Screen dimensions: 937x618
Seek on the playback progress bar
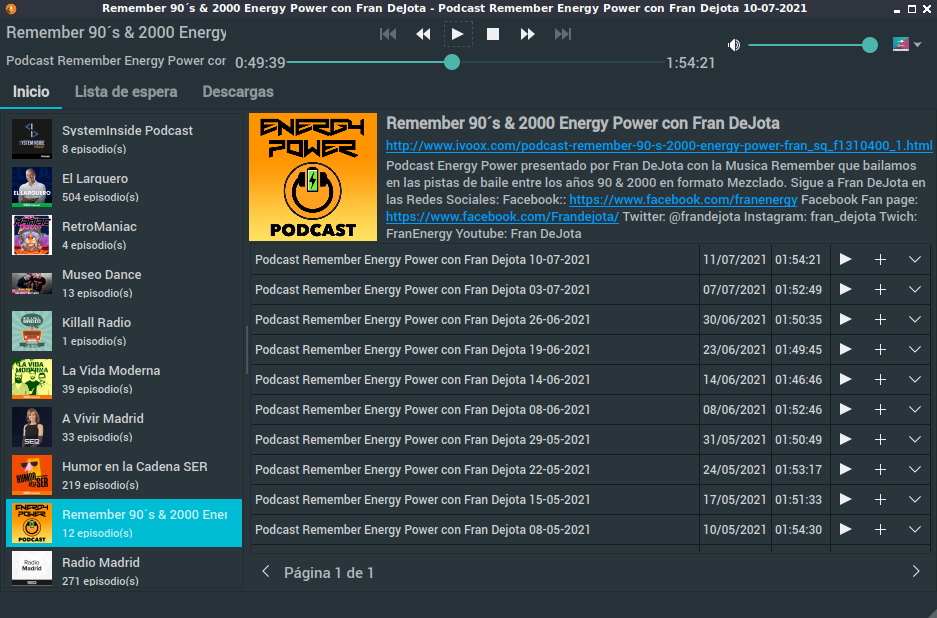pyautogui.click(x=476, y=62)
